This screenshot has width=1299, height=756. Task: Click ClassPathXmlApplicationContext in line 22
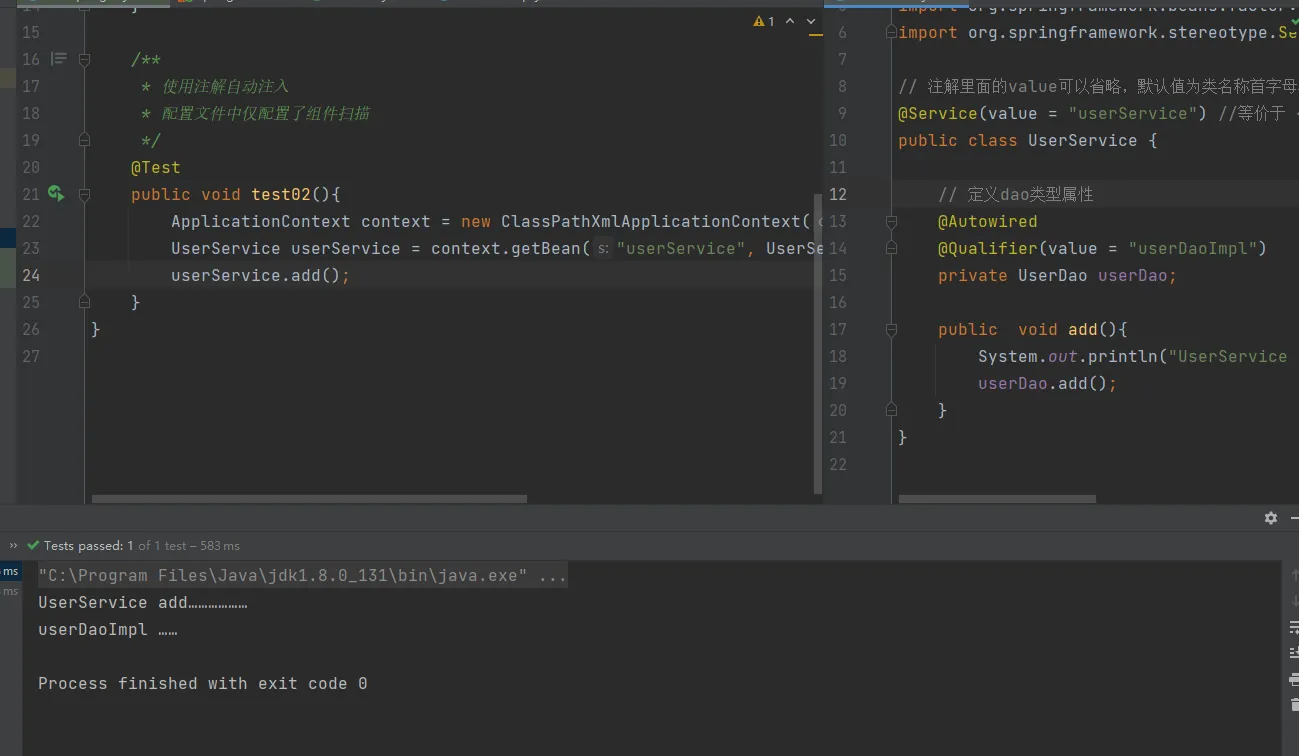[651, 221]
